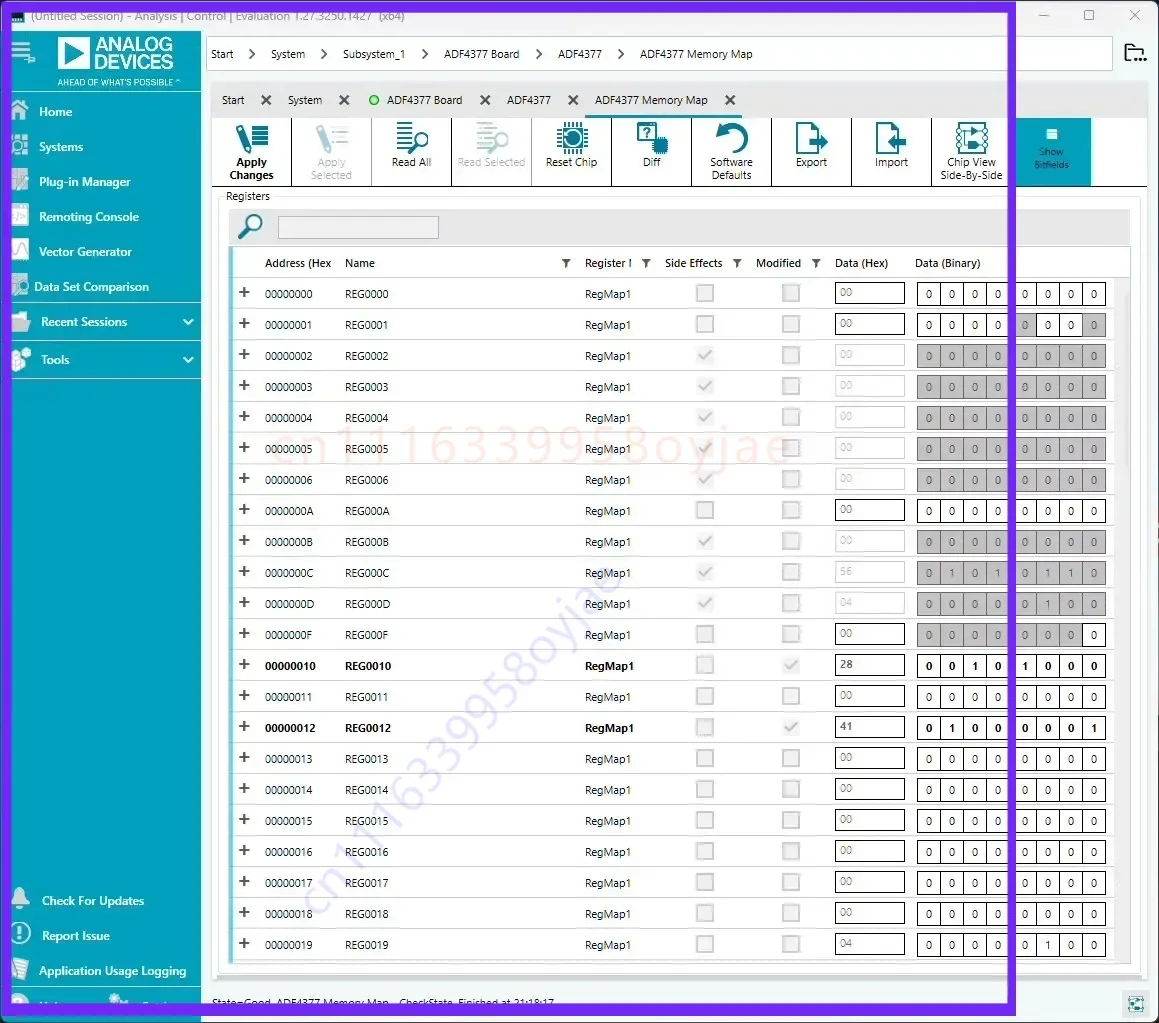
Task: Edit Data (Hex) field of REG0012
Action: click(x=869, y=727)
